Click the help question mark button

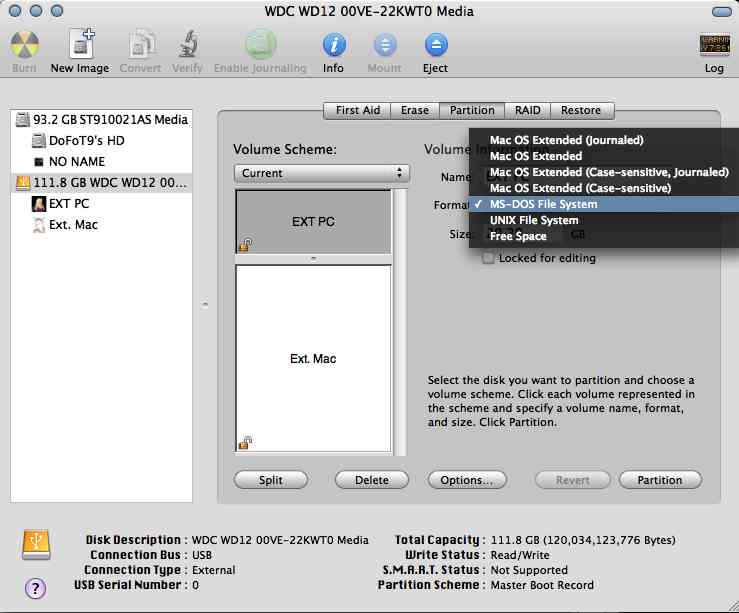[35, 588]
